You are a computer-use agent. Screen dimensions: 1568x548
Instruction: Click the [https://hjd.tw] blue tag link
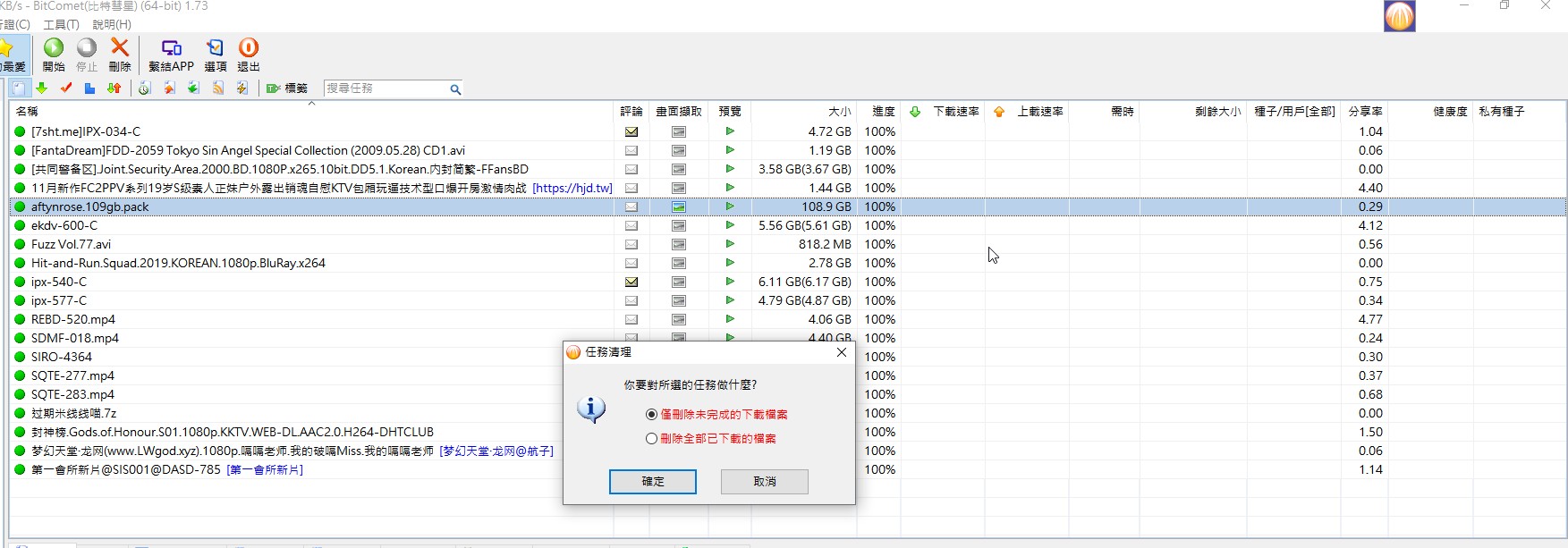[572, 188]
